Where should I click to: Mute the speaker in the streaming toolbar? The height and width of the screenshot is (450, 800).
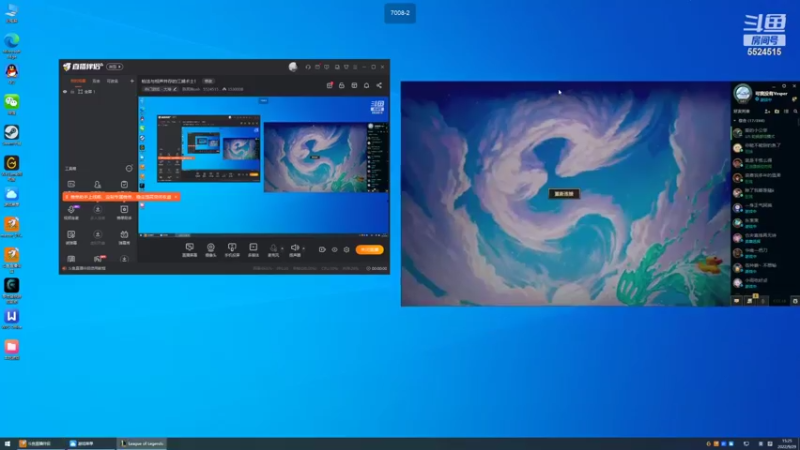coord(295,249)
